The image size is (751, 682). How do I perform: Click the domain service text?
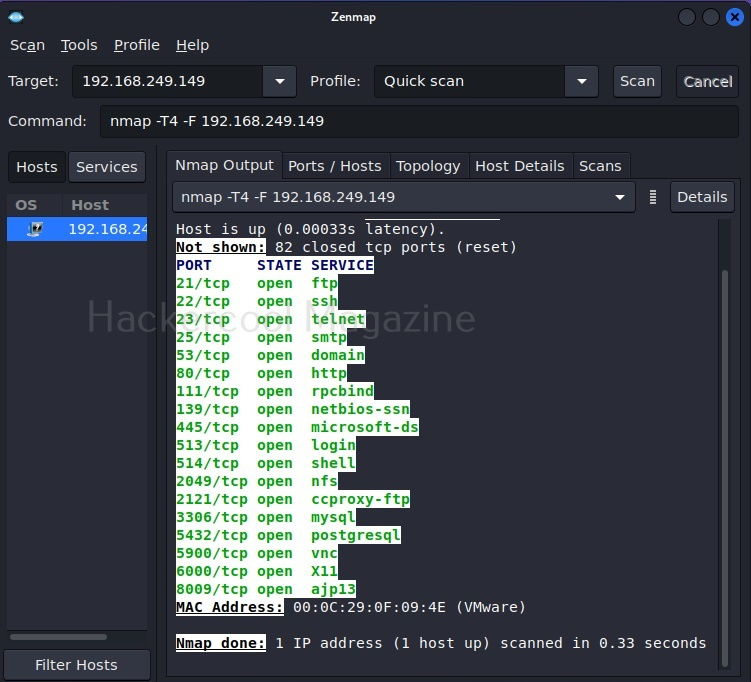[x=338, y=355]
